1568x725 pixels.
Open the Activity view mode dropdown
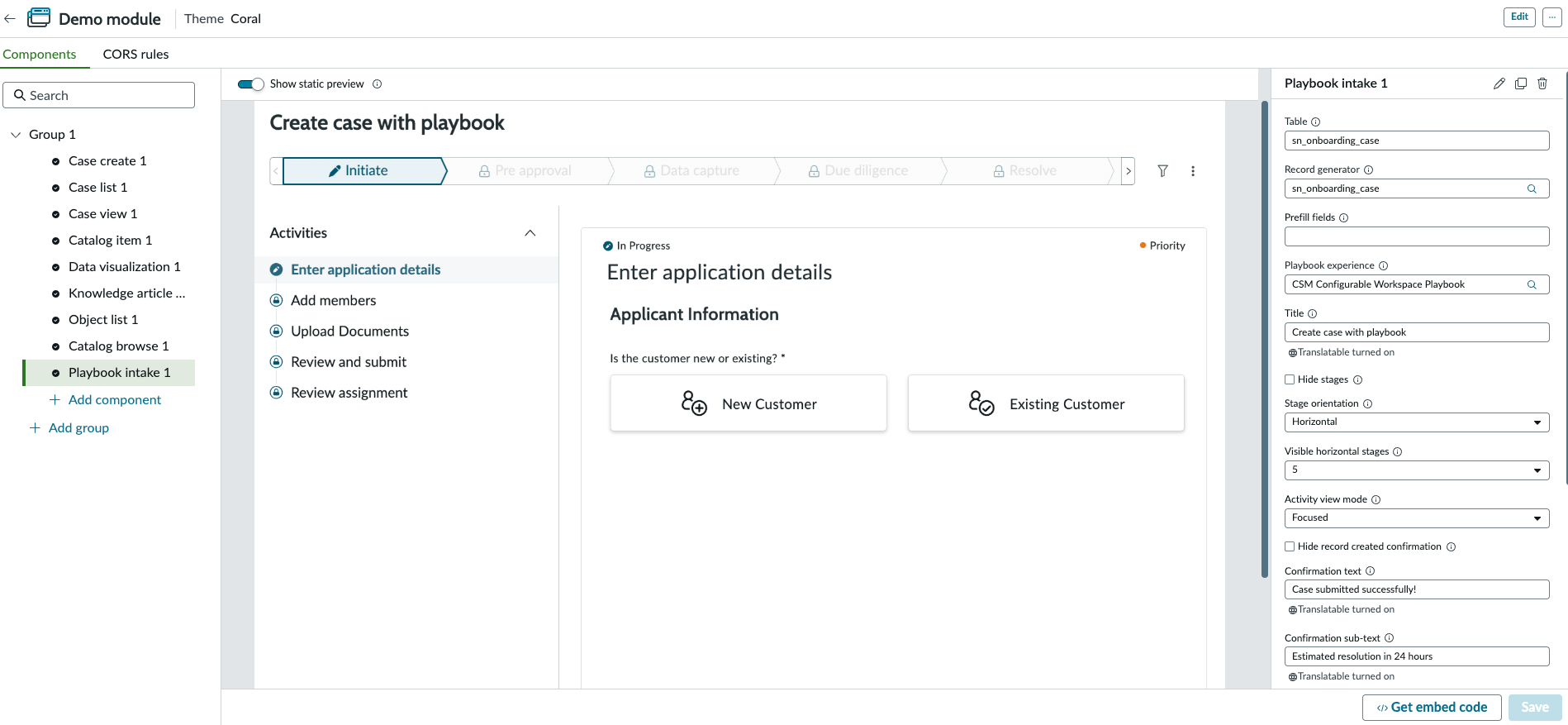(1417, 518)
